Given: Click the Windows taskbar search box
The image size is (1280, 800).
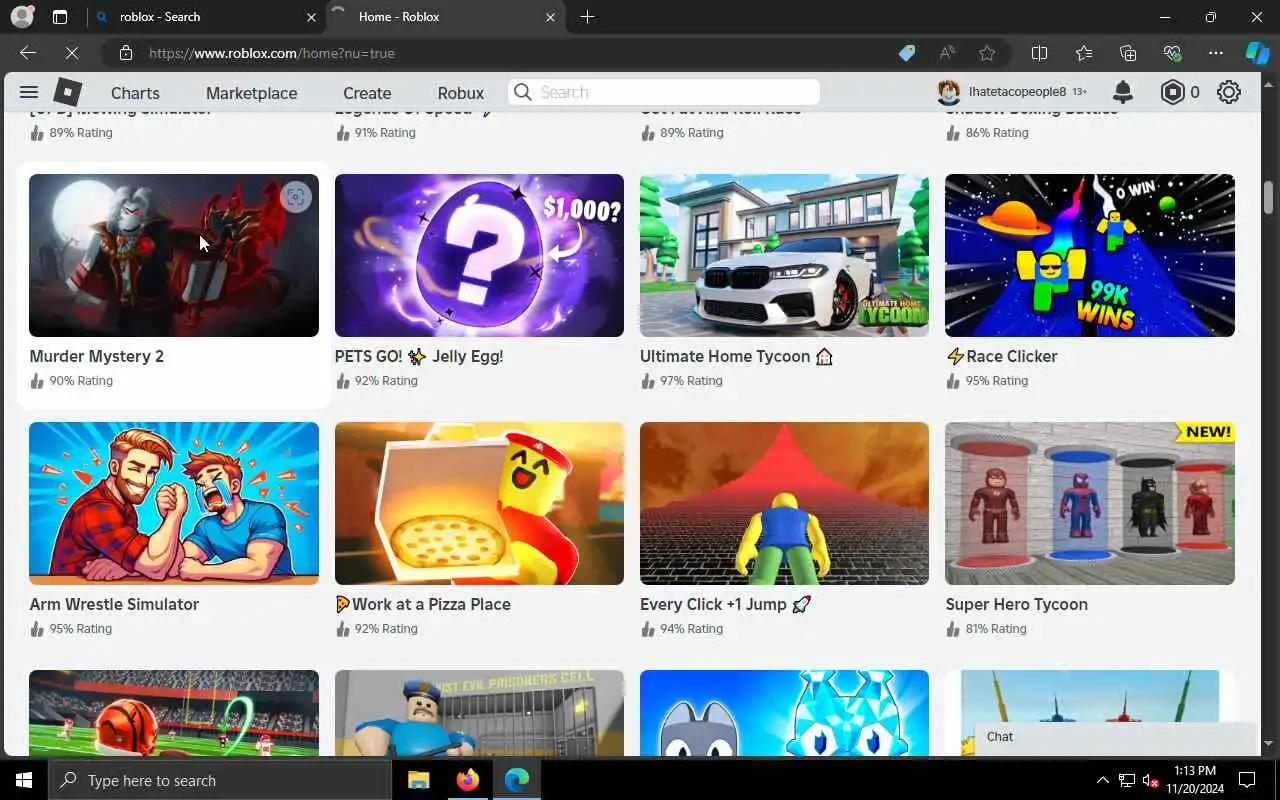Looking at the screenshot, I should pos(220,780).
